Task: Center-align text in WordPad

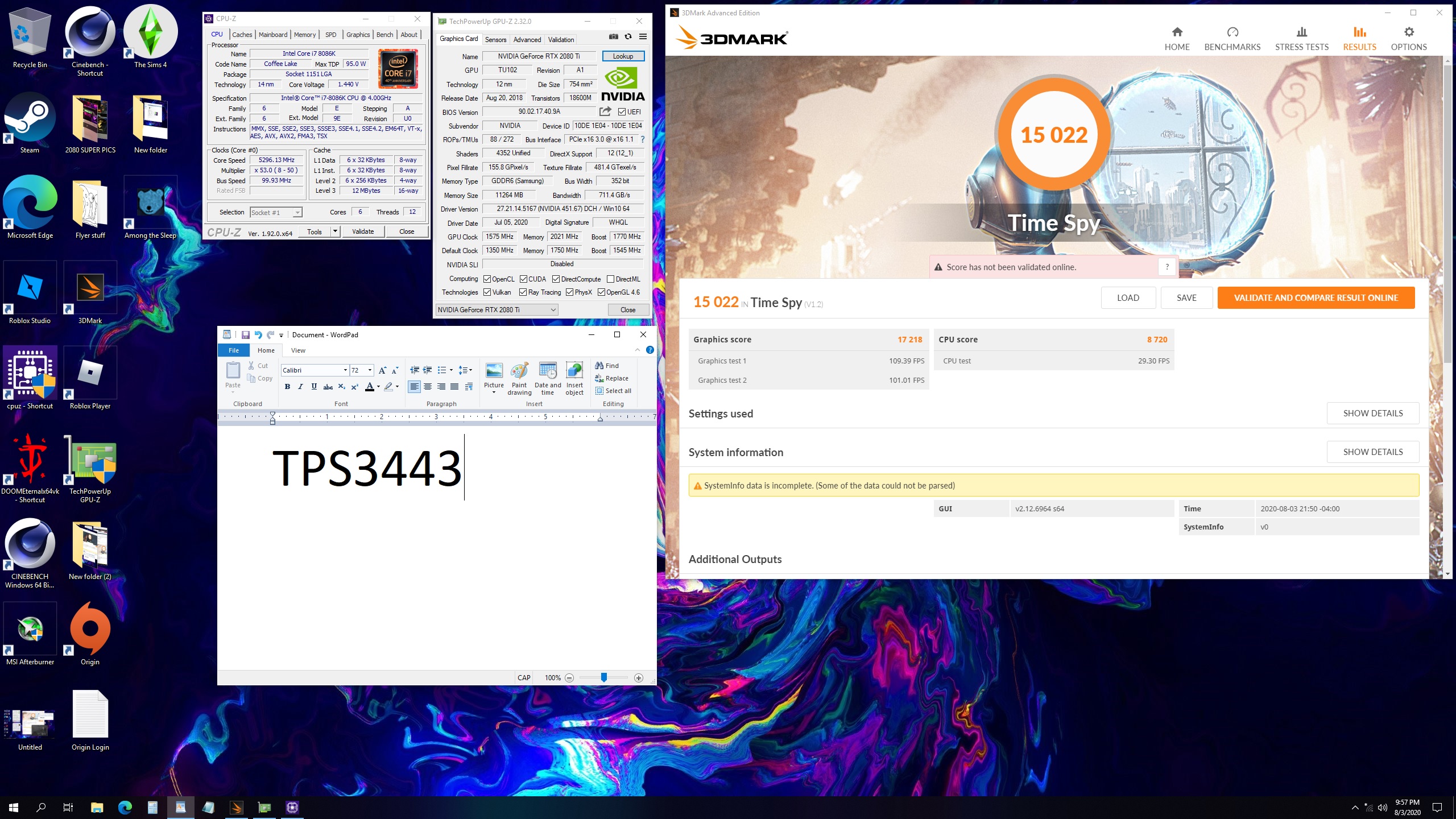Action: 428,387
